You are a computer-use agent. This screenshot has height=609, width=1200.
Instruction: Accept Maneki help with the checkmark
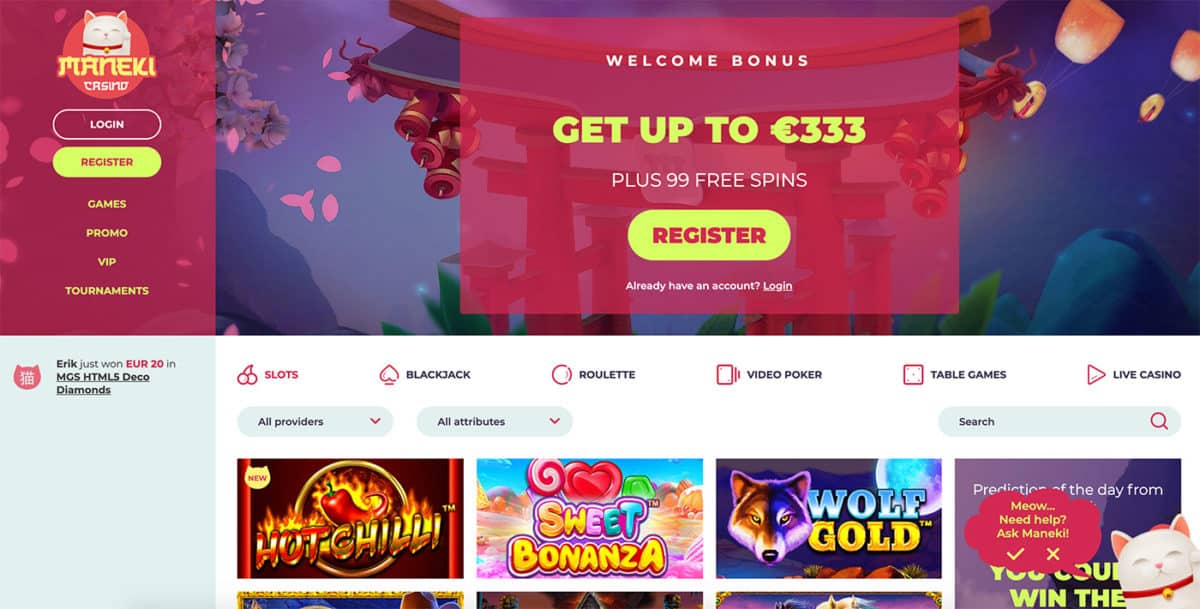click(1015, 553)
